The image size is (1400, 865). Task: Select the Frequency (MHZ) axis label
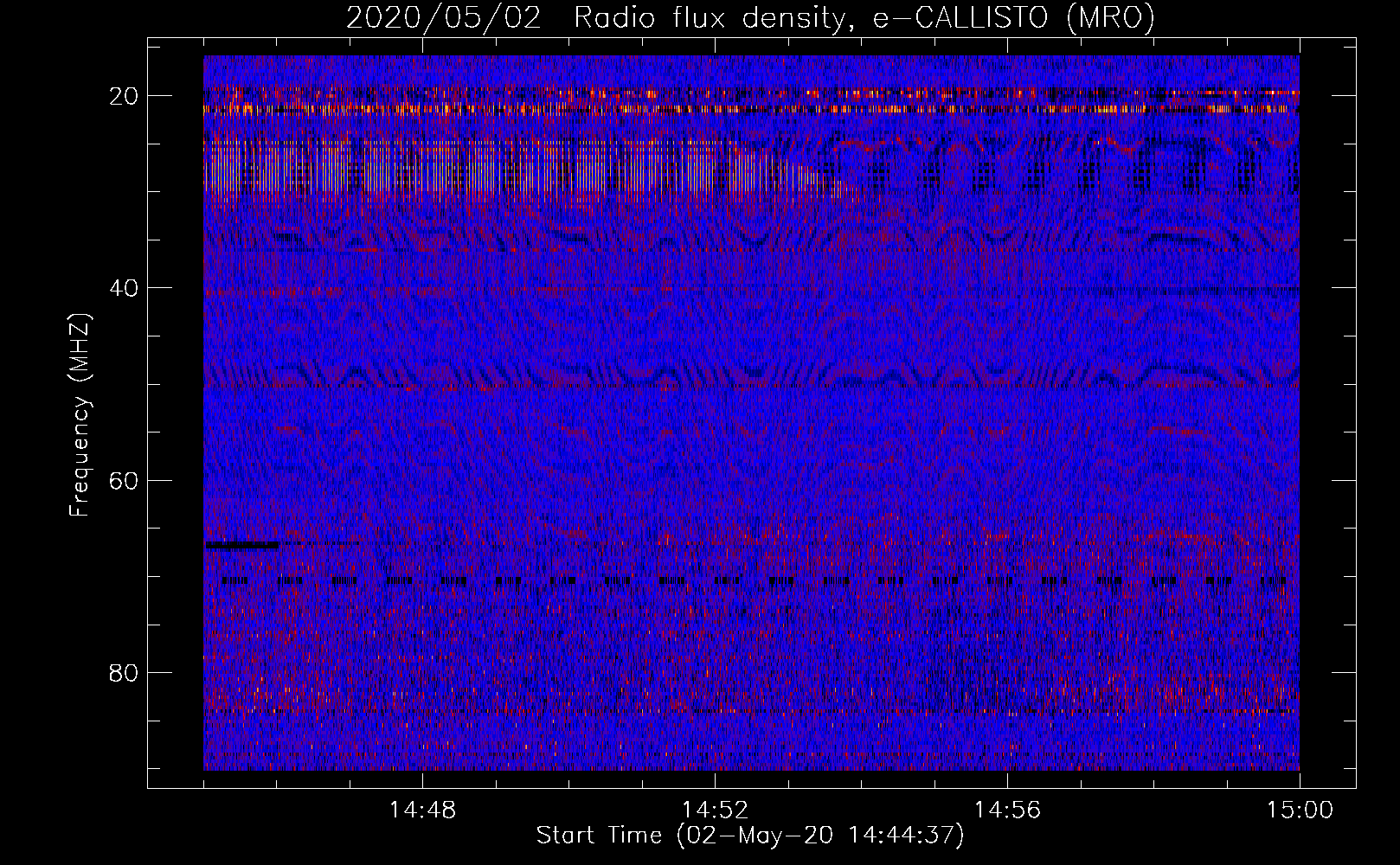(80, 415)
